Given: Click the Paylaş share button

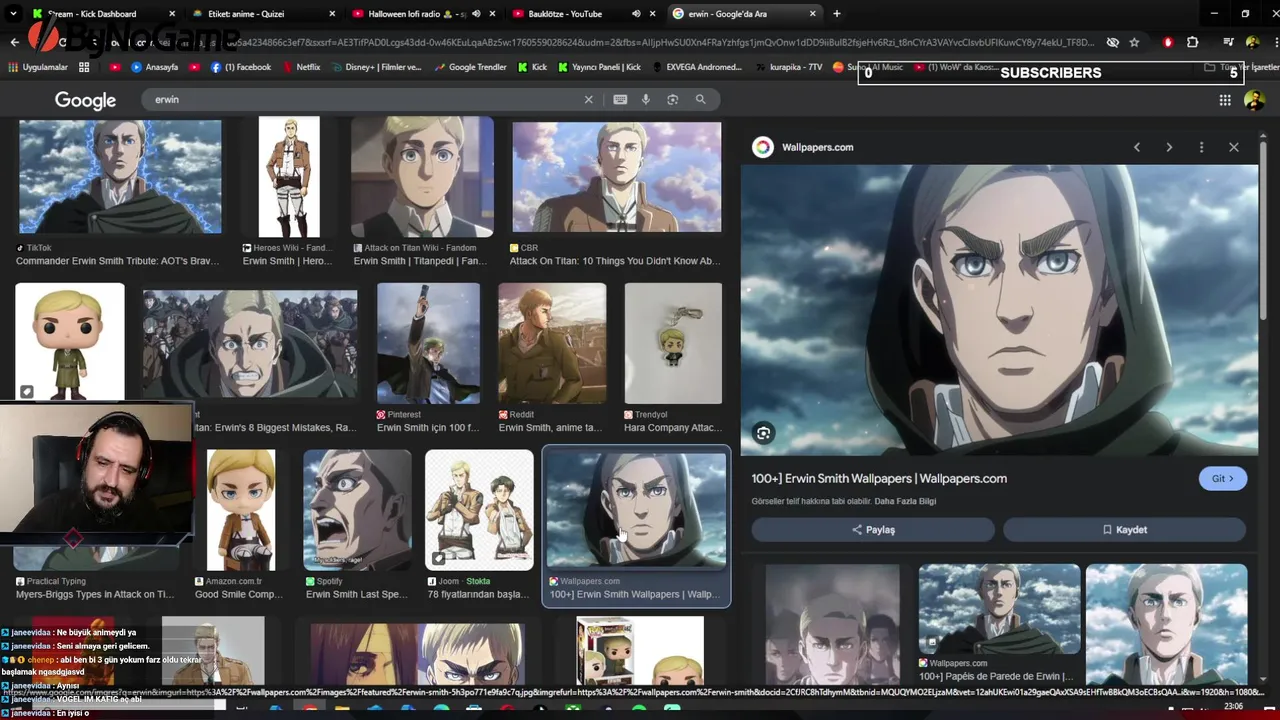Looking at the screenshot, I should click(873, 529).
